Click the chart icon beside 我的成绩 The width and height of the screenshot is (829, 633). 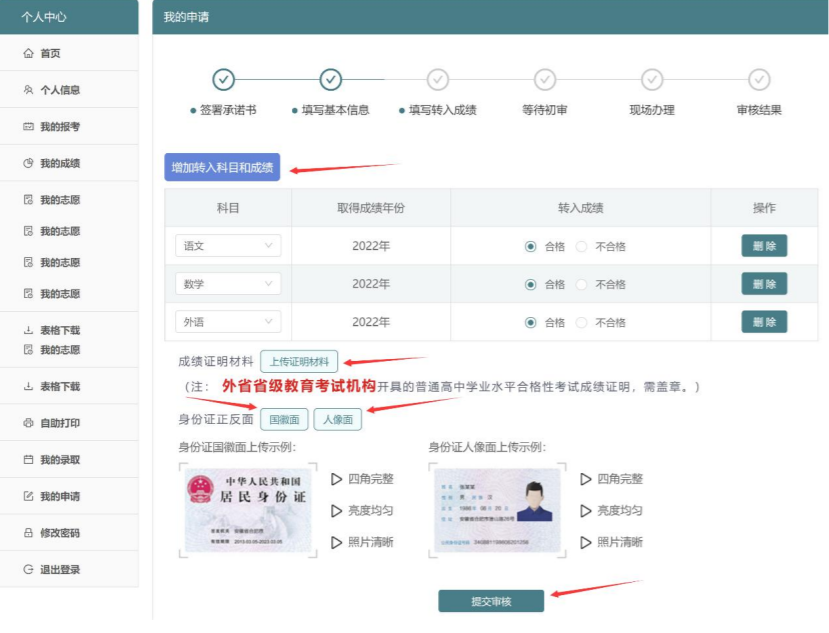(28, 163)
